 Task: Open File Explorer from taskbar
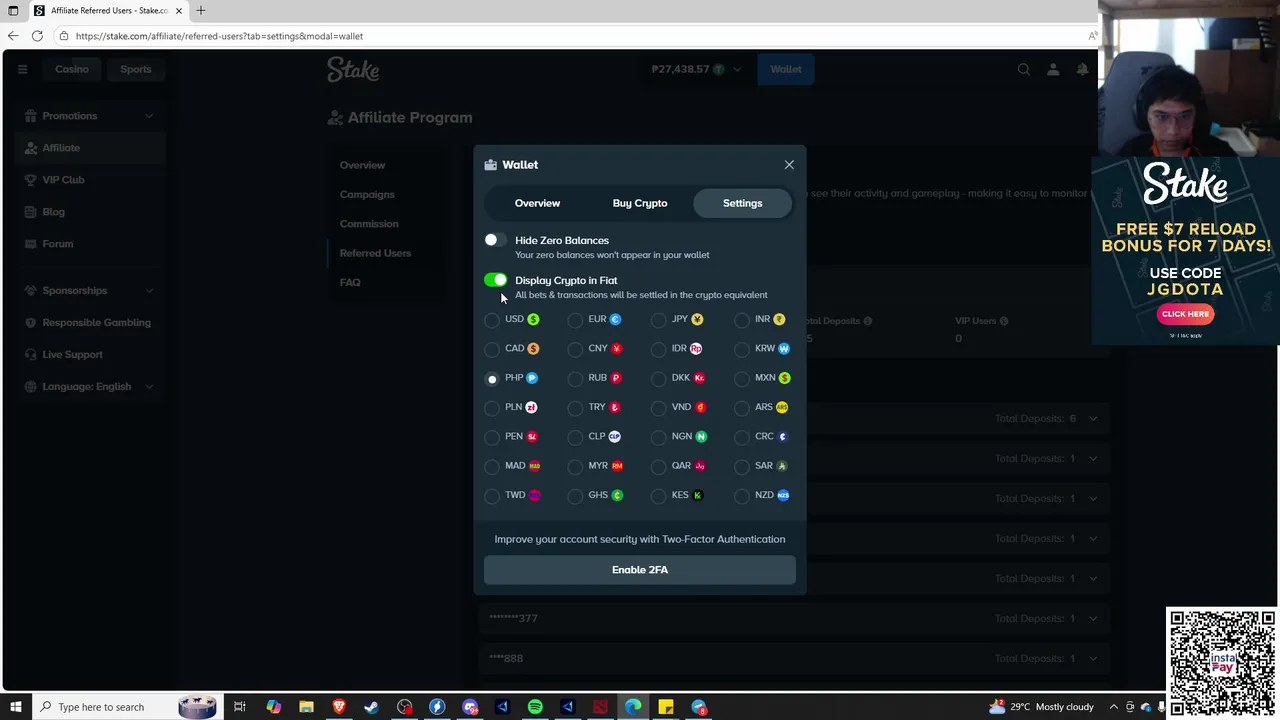[x=306, y=707]
